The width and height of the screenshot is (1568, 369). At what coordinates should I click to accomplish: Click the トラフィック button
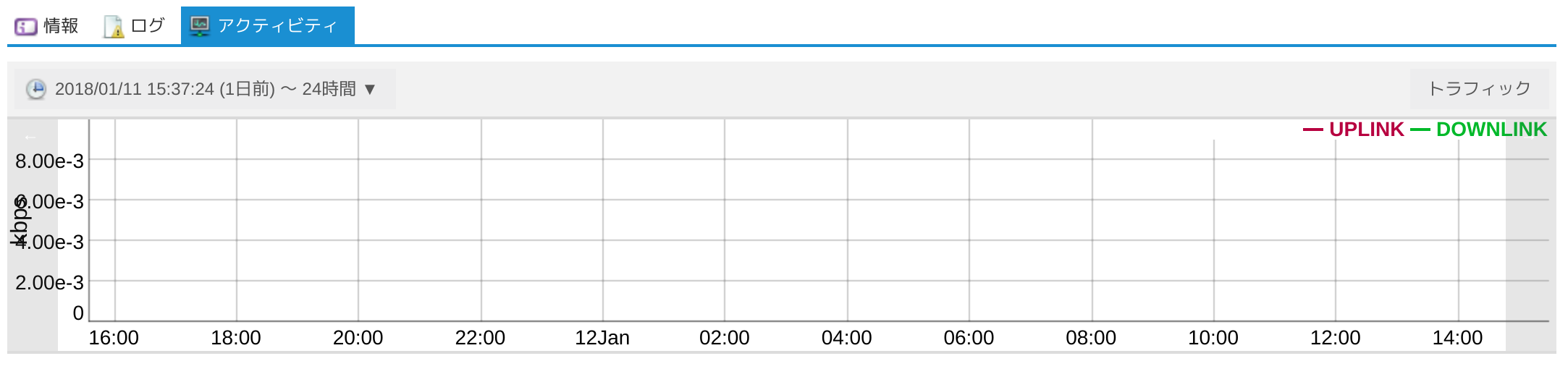point(1479,89)
